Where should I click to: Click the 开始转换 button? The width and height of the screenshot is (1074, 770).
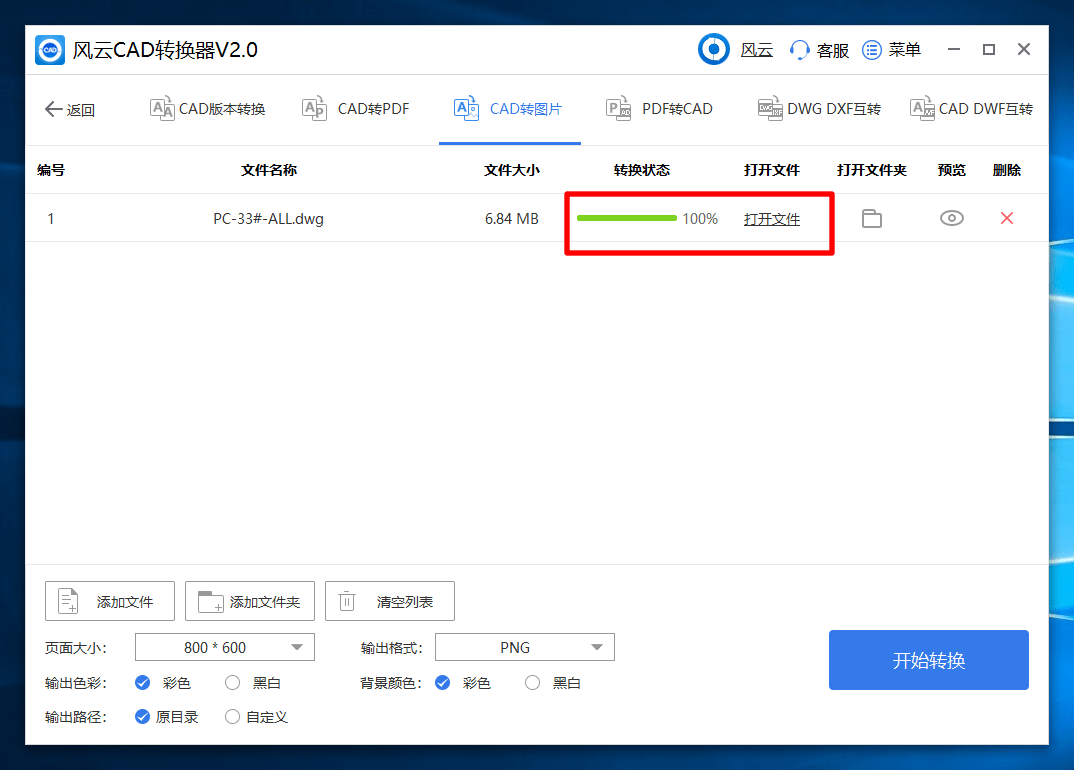928,660
